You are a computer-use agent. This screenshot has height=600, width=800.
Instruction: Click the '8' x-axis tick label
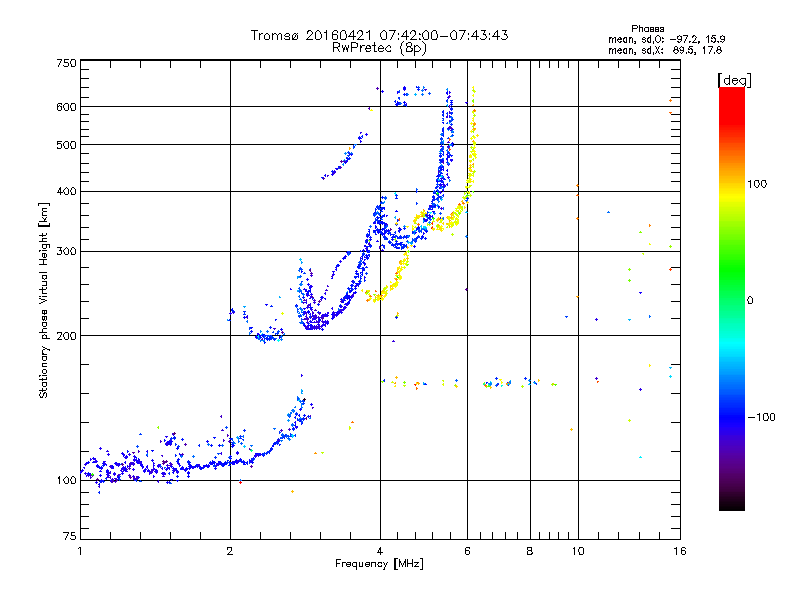(530, 551)
